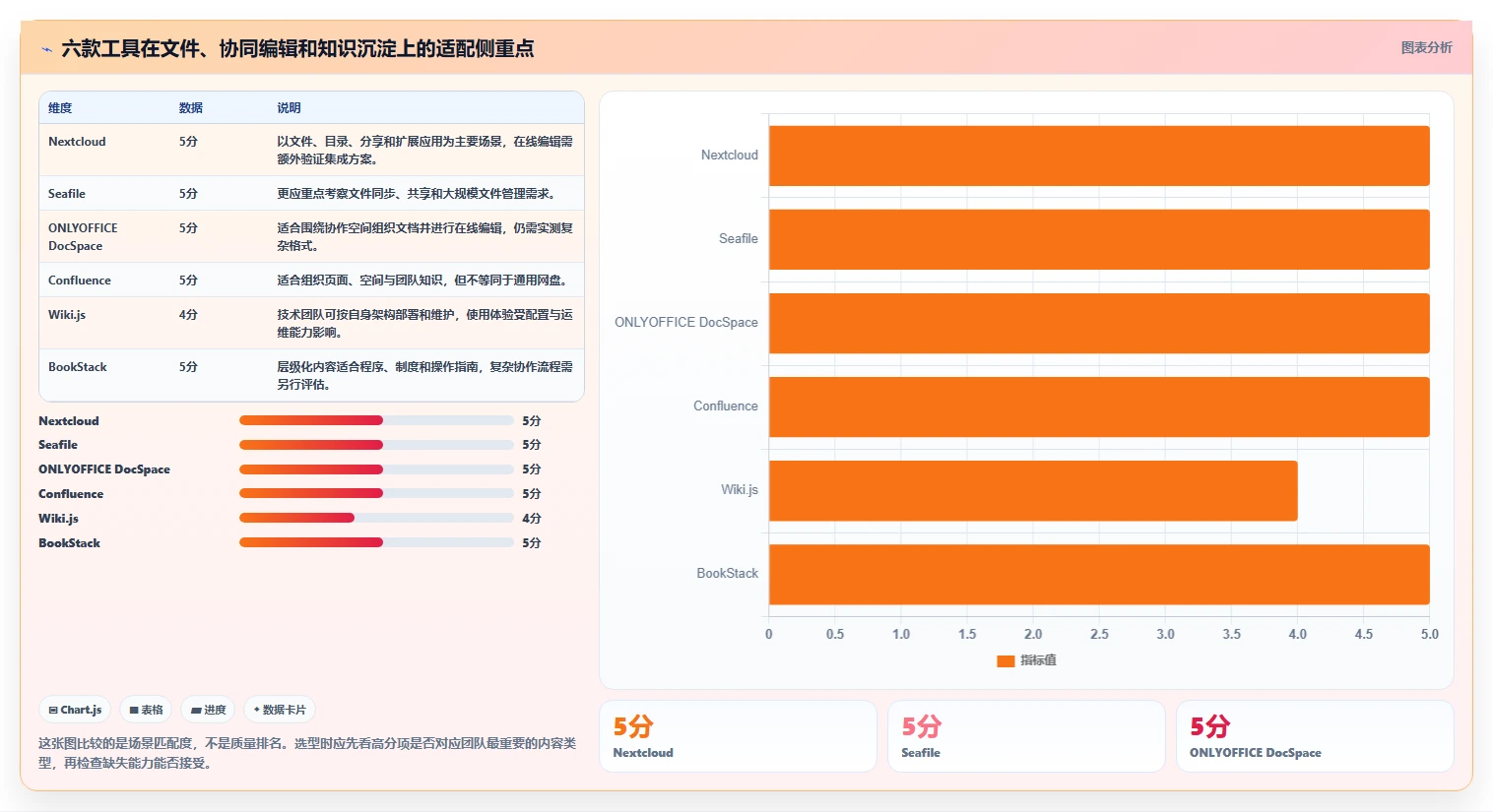1493x812 pixels.
Task: Click the 指标值 legend text
Action: [1038, 660]
